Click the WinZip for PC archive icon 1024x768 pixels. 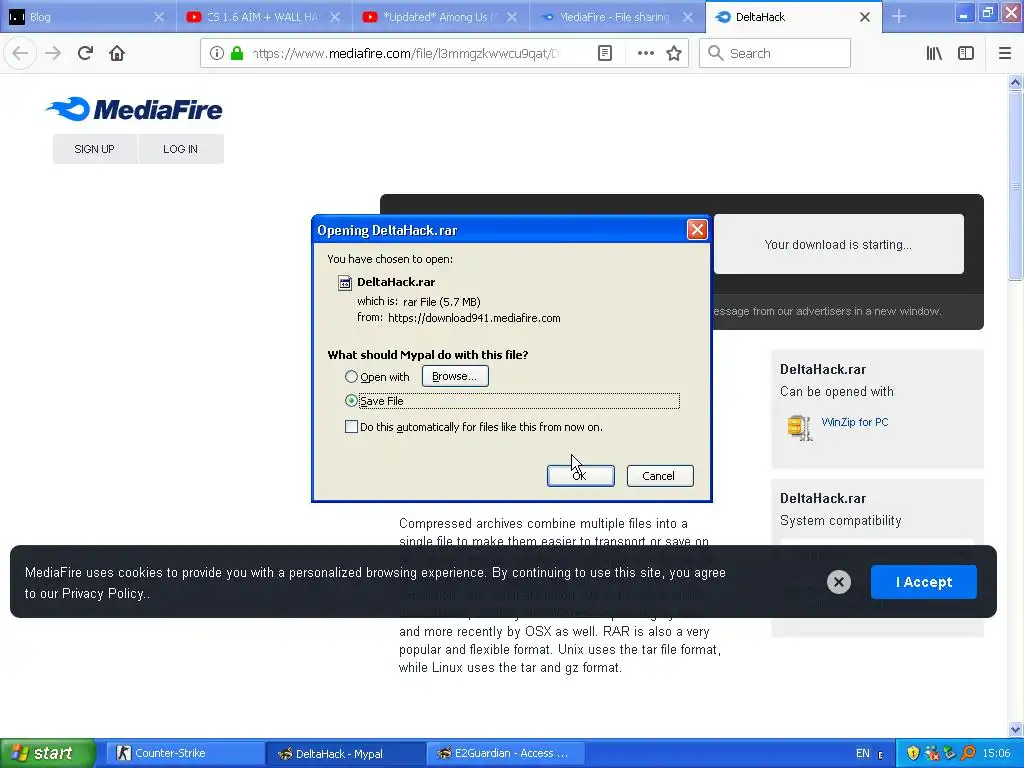(x=799, y=428)
